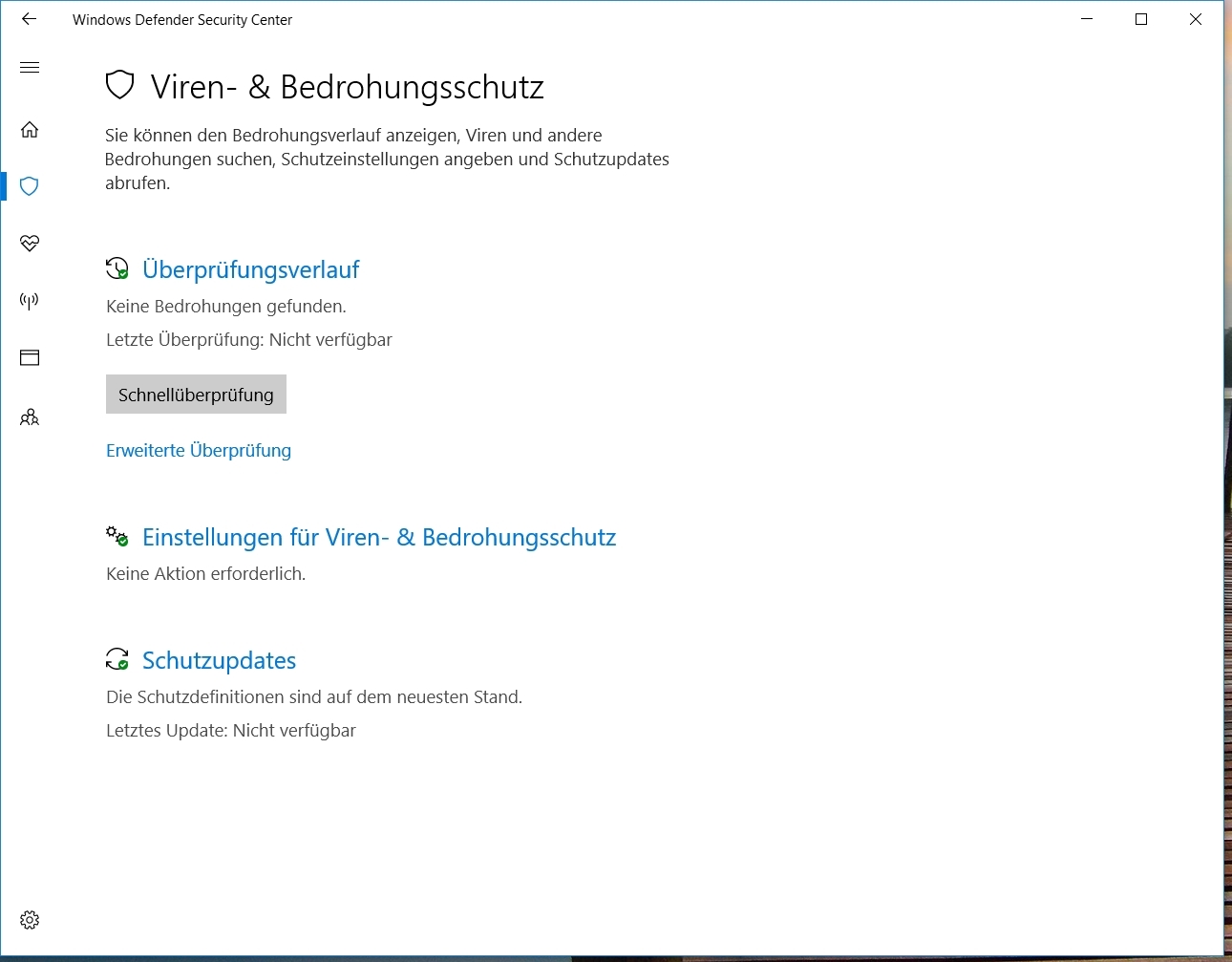The image size is (1232, 962).
Task: Maximize the Windows Defender Security Center window
Action: (1141, 19)
